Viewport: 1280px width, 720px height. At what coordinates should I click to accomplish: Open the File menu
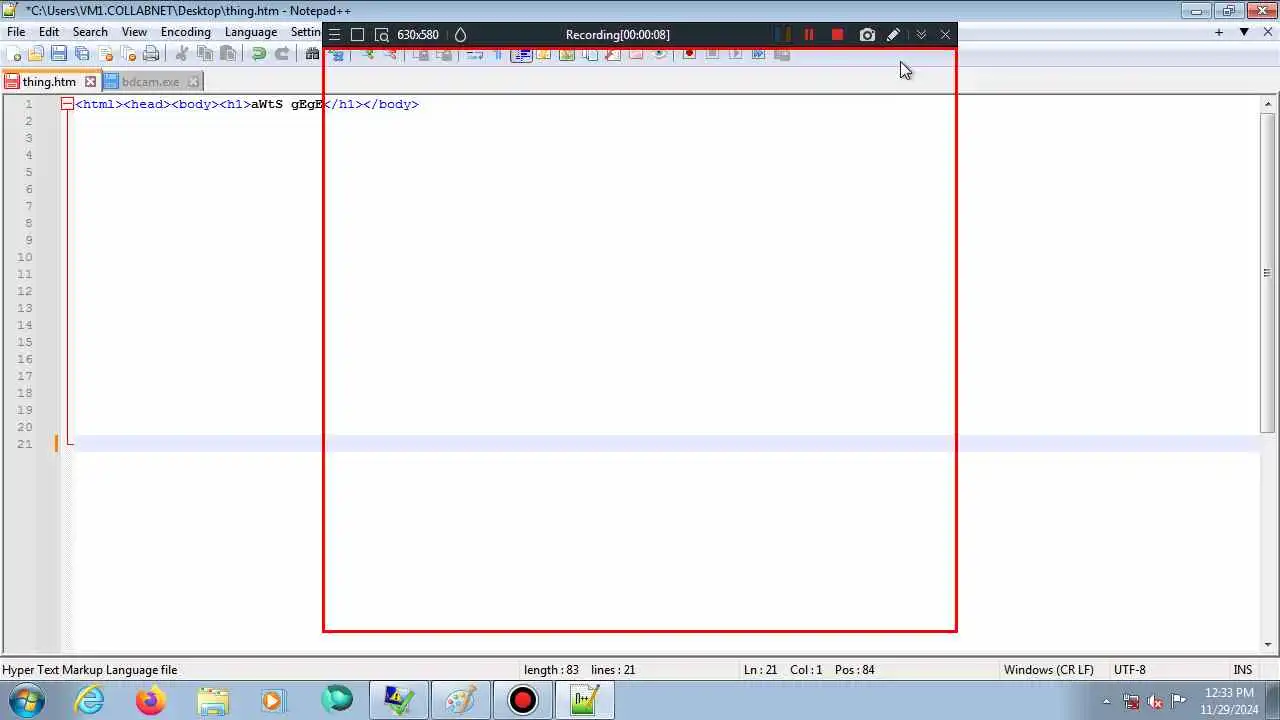coord(16,32)
